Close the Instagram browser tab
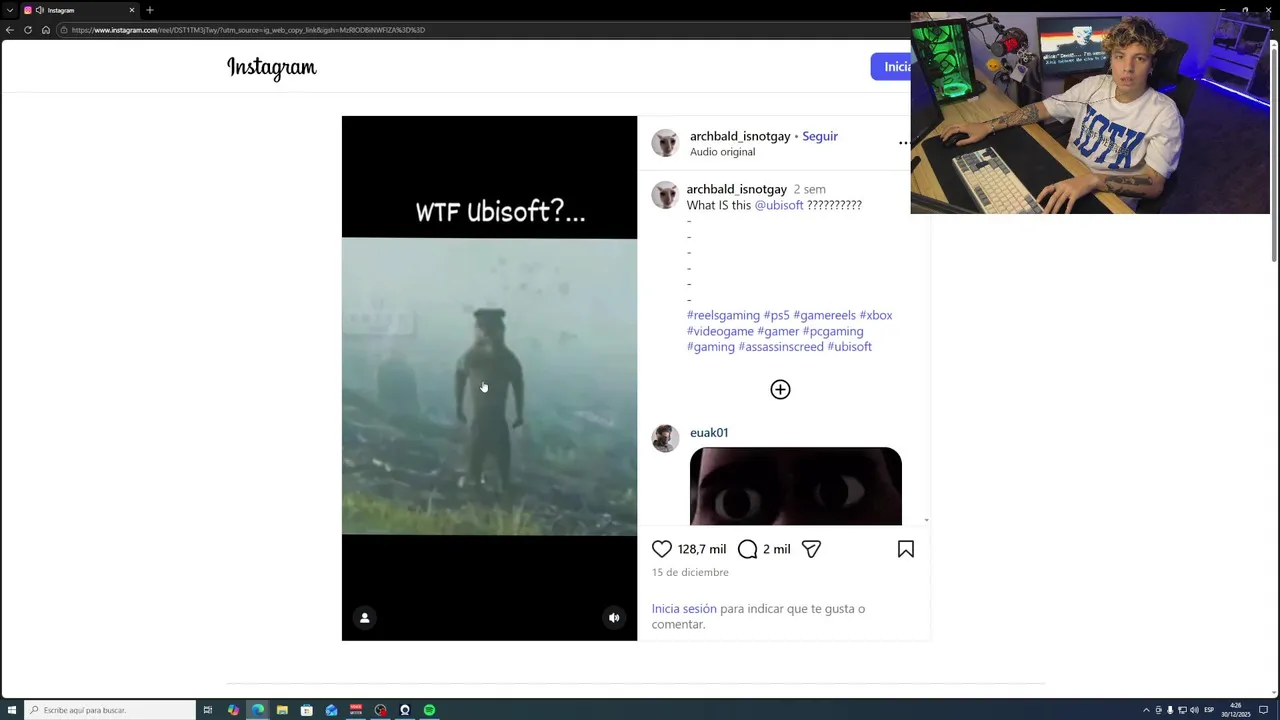The height and width of the screenshot is (720, 1280). pyautogui.click(x=131, y=10)
